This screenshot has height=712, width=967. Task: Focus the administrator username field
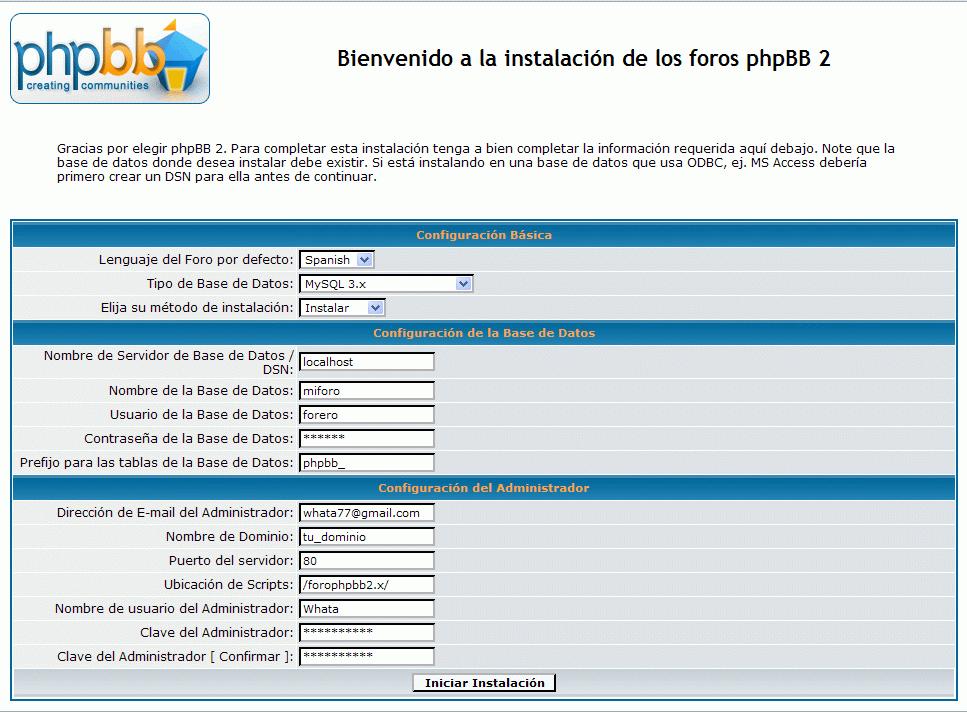click(367, 608)
